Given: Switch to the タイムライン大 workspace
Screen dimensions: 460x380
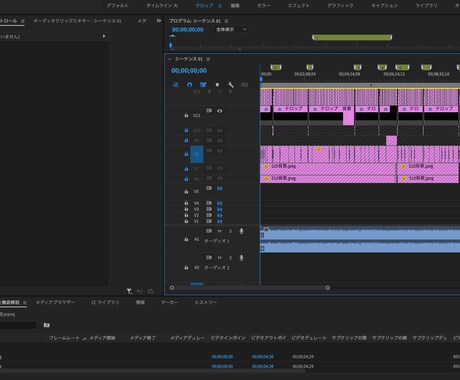Looking at the screenshot, I should pyautogui.click(x=162, y=6).
